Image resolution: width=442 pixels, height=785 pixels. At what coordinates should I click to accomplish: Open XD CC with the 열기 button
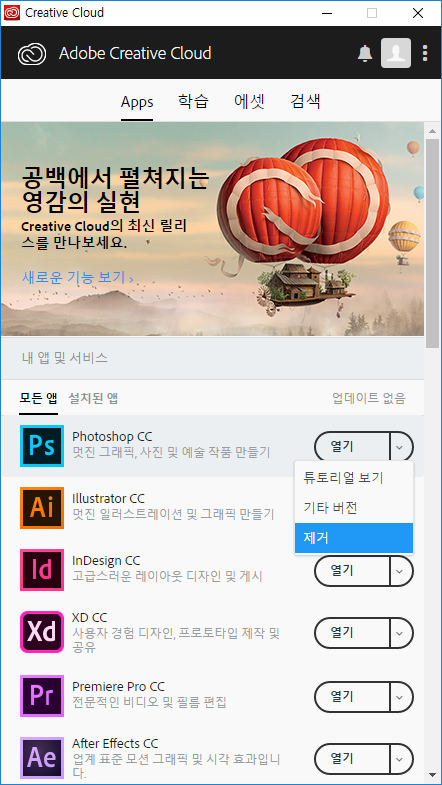click(x=352, y=633)
